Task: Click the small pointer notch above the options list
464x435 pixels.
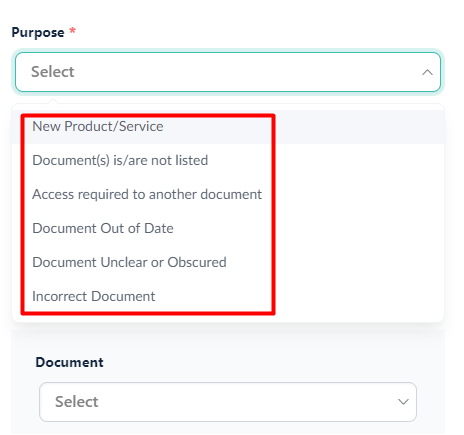Action: click(53, 101)
